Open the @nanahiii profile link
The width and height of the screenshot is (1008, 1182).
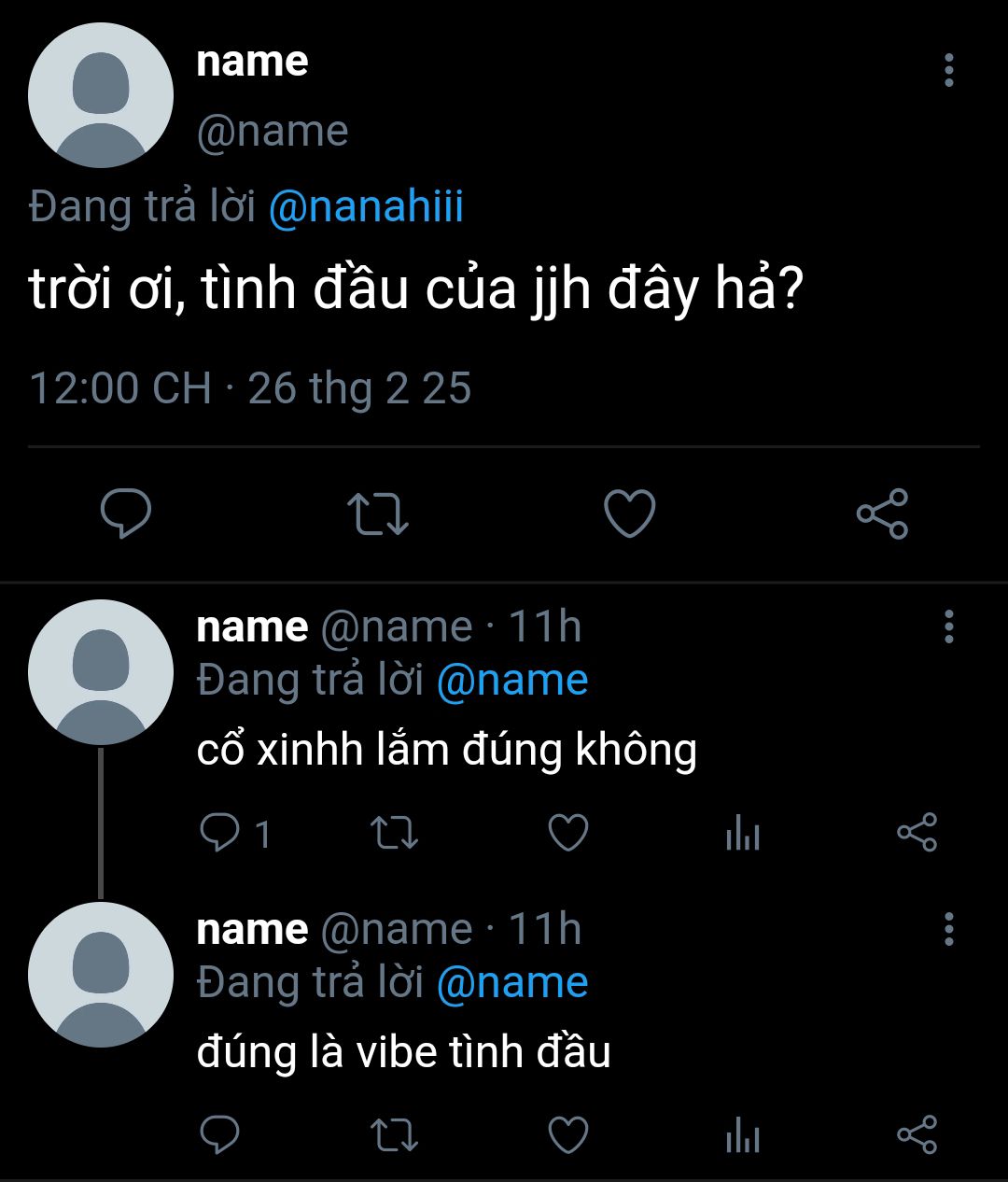(x=366, y=206)
